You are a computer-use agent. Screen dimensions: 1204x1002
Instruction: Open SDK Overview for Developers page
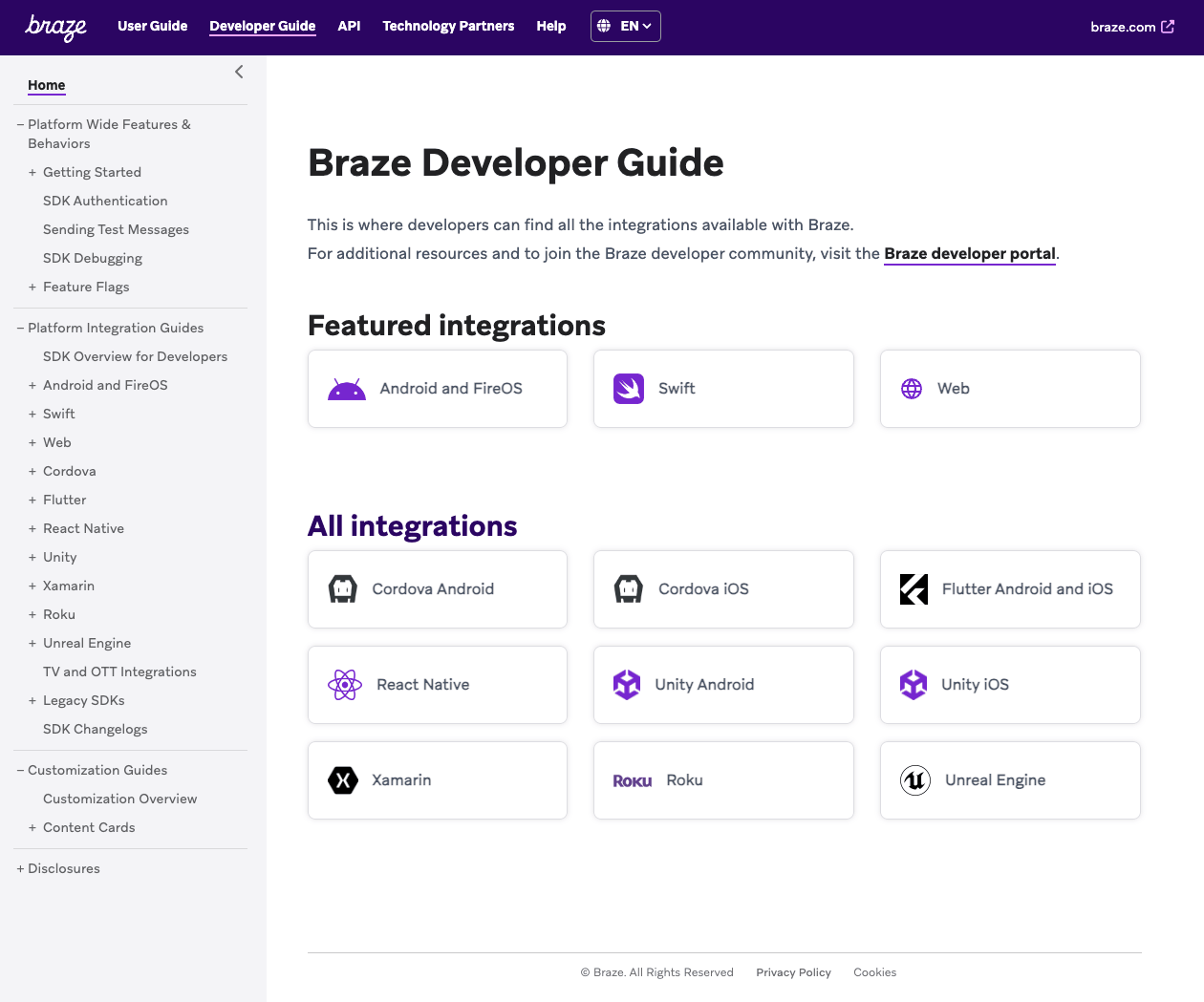[136, 356]
